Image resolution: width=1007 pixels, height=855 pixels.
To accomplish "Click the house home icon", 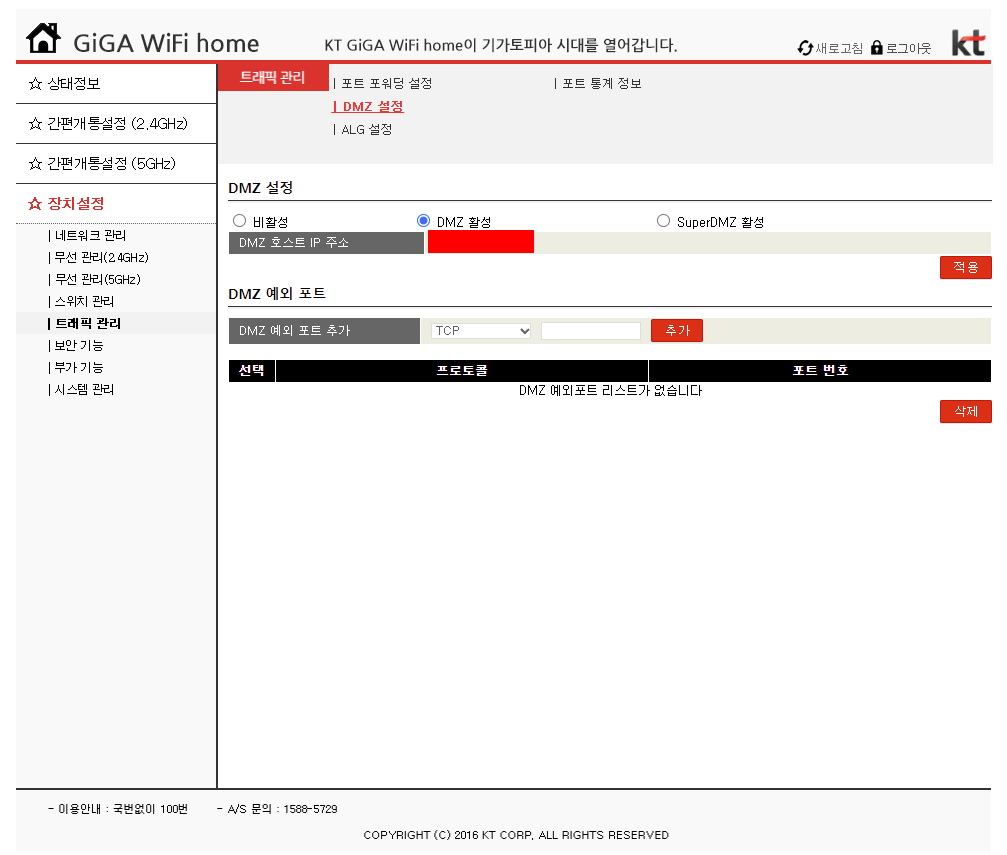I will pos(43,39).
